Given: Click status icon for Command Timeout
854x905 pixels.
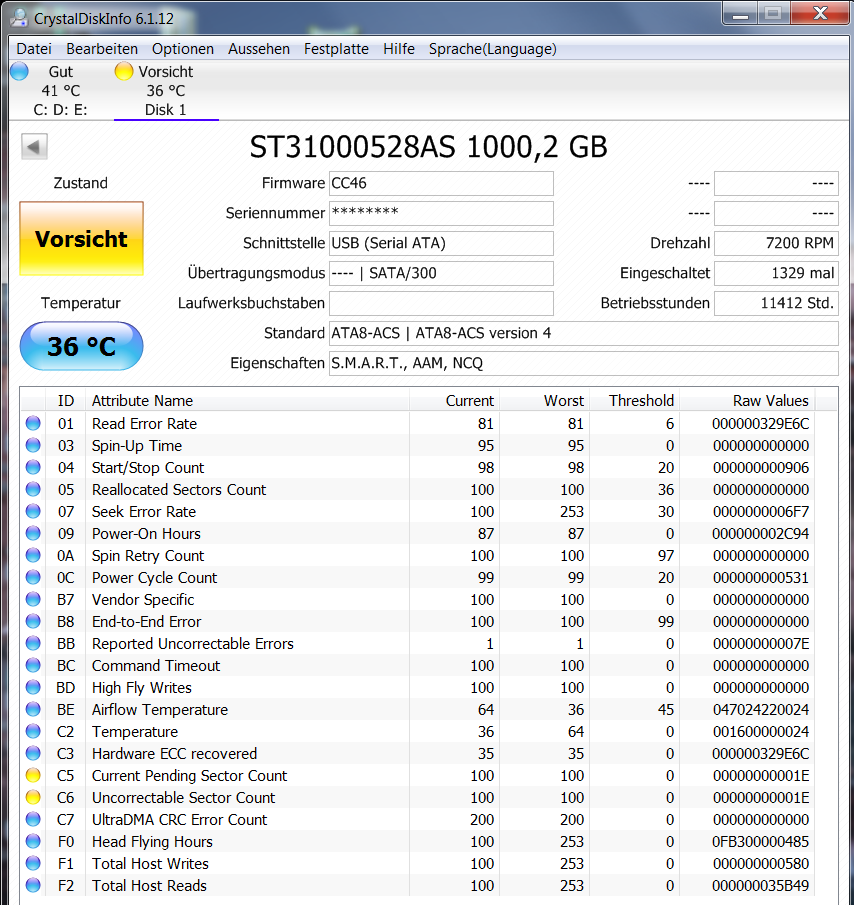Looking at the screenshot, I should coord(33,665).
